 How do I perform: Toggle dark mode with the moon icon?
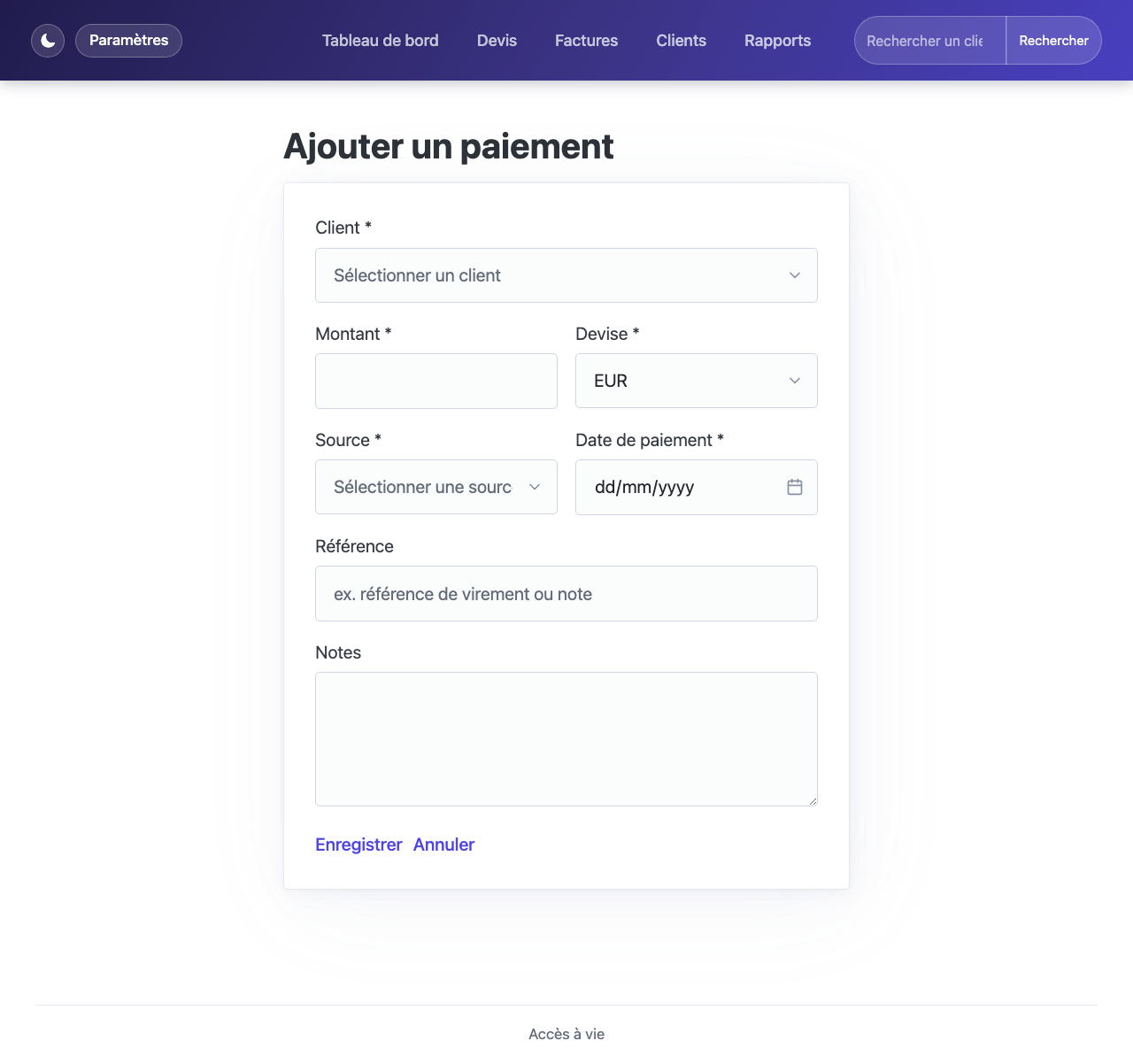click(x=48, y=41)
